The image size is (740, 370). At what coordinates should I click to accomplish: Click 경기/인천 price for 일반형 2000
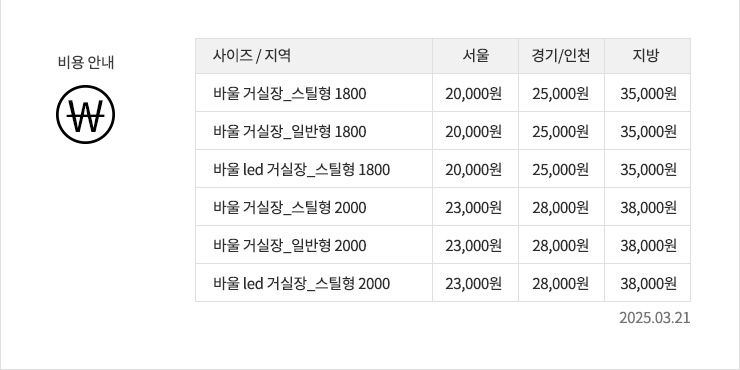(561, 245)
